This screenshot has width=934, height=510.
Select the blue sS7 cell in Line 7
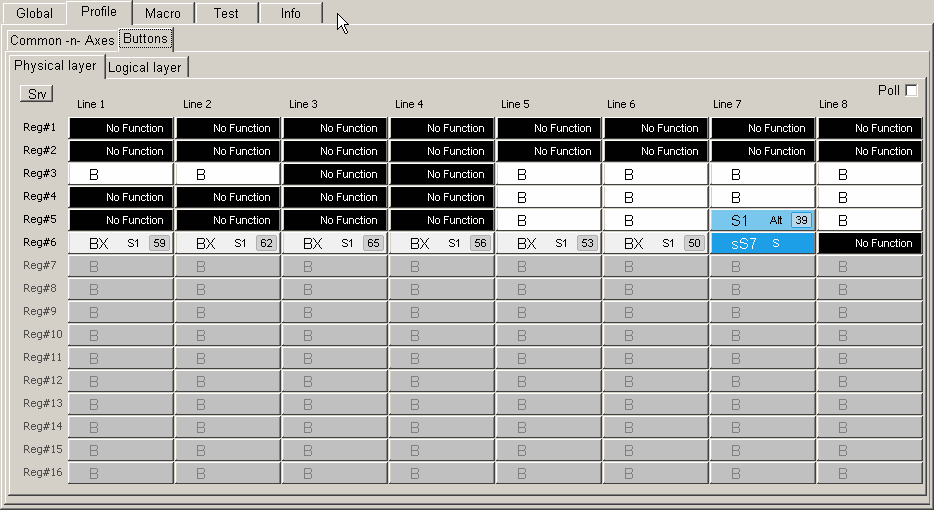(762, 243)
